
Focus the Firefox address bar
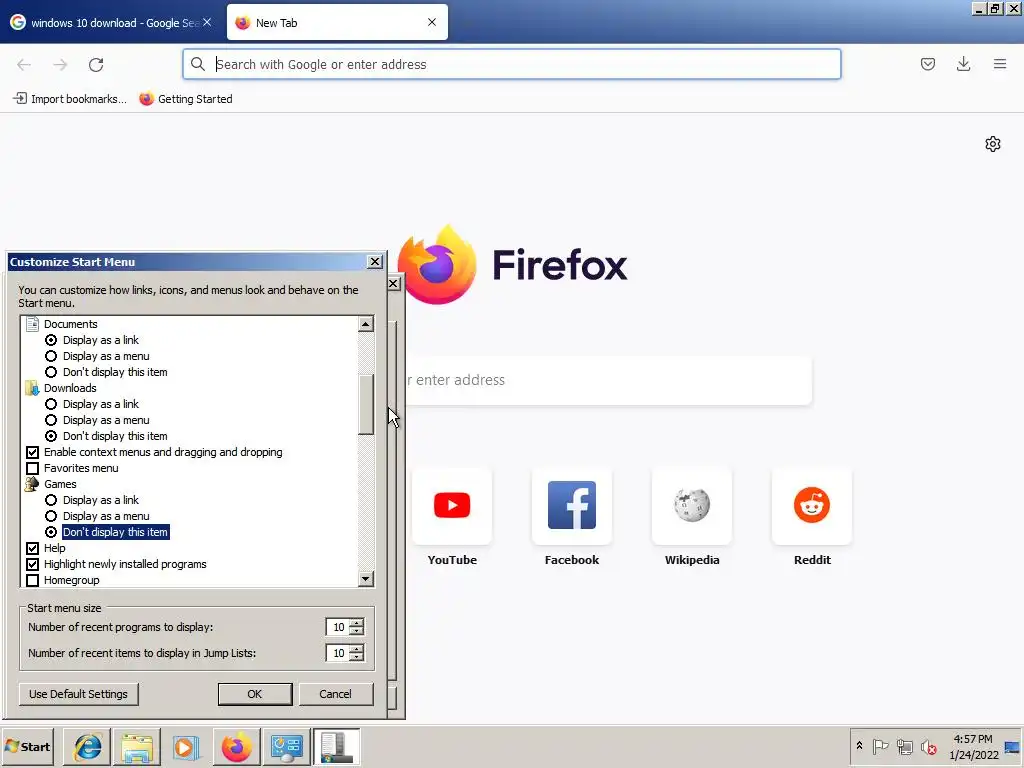511,64
